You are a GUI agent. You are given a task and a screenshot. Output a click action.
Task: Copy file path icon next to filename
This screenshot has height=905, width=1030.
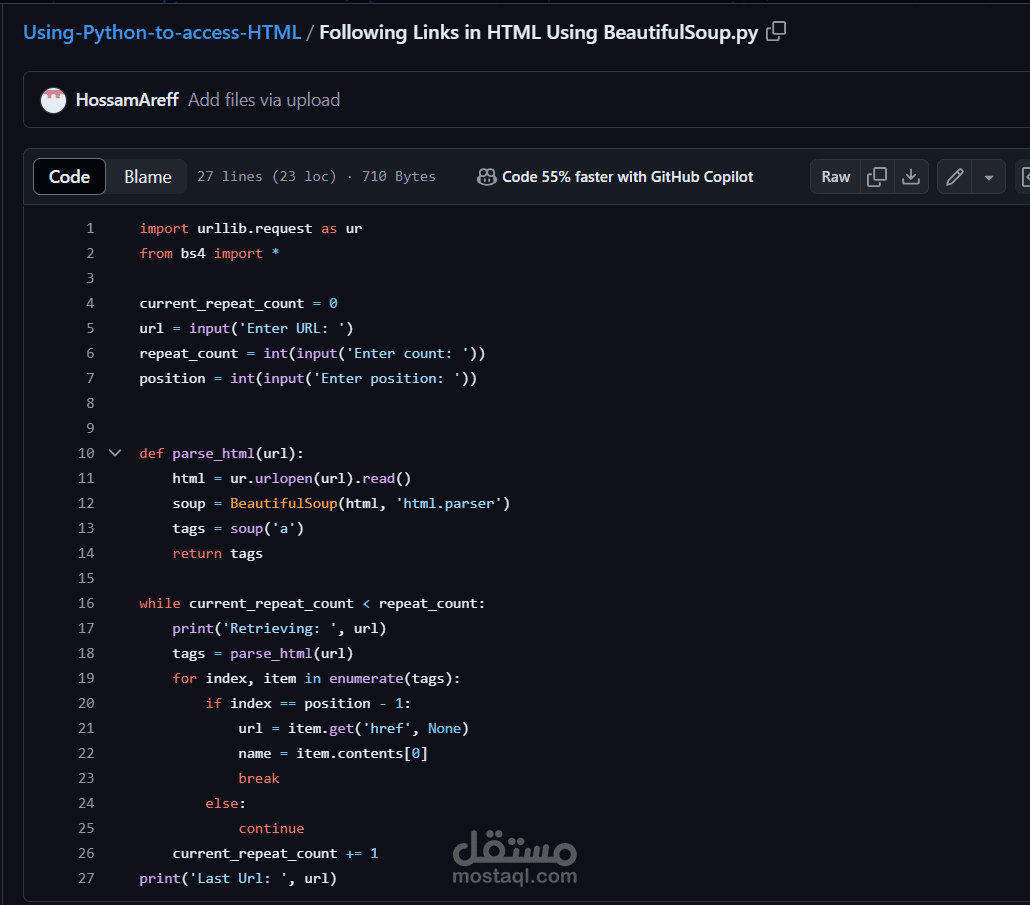pos(776,32)
